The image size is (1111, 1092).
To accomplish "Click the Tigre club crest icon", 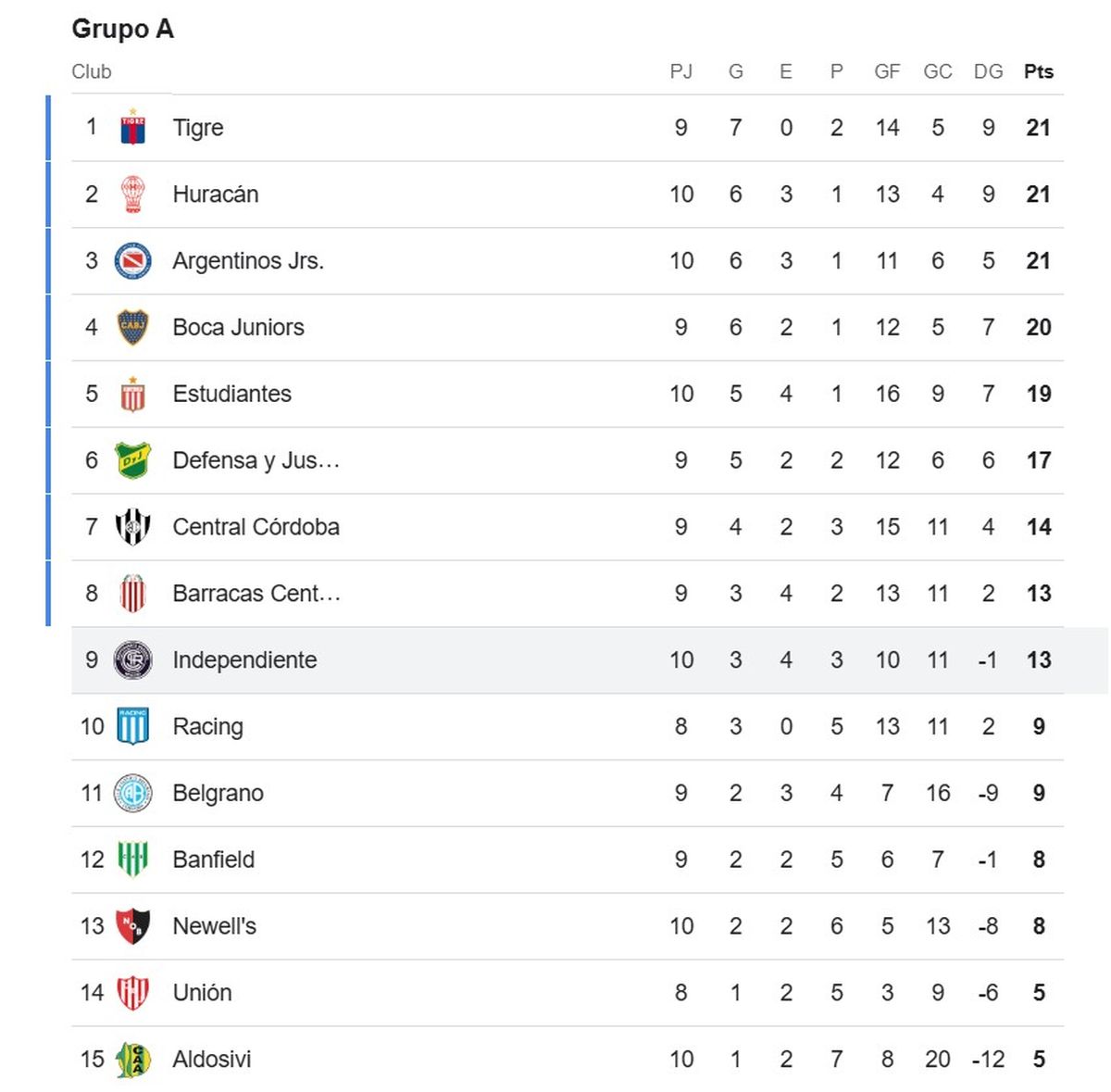I will pos(132,127).
